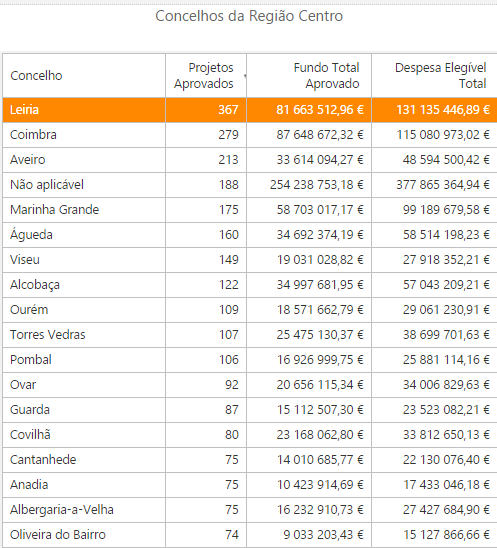497x548 pixels.
Task: Select the Não aplicável row
Action: pyautogui.click(x=250, y=185)
